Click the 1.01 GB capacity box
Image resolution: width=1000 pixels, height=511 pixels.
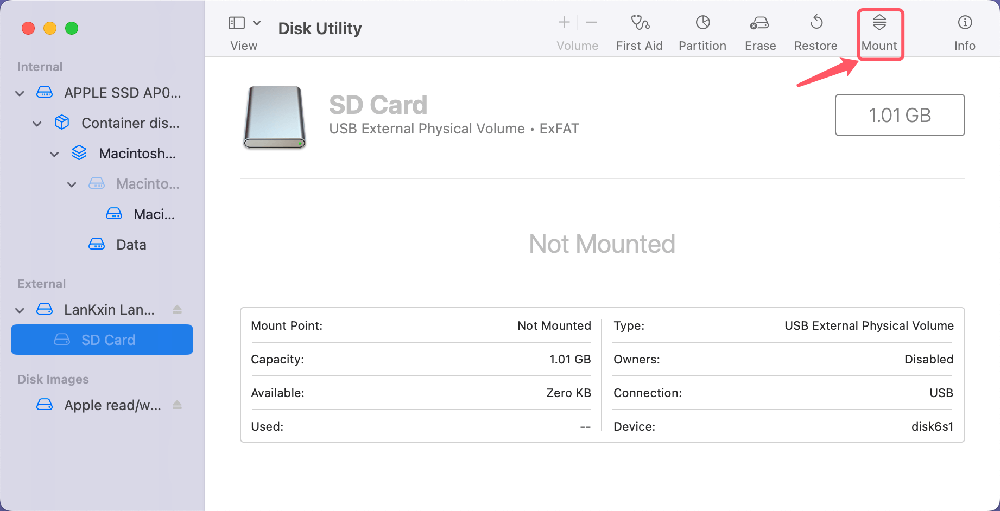point(899,115)
